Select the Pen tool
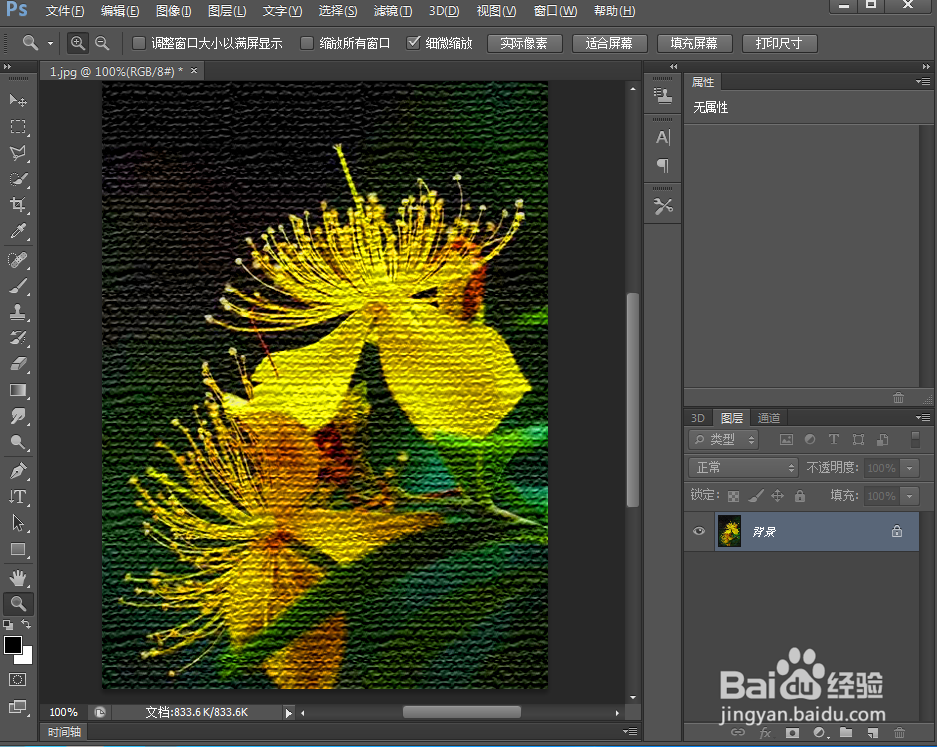Viewport: 937px width, 747px height. click(x=18, y=471)
